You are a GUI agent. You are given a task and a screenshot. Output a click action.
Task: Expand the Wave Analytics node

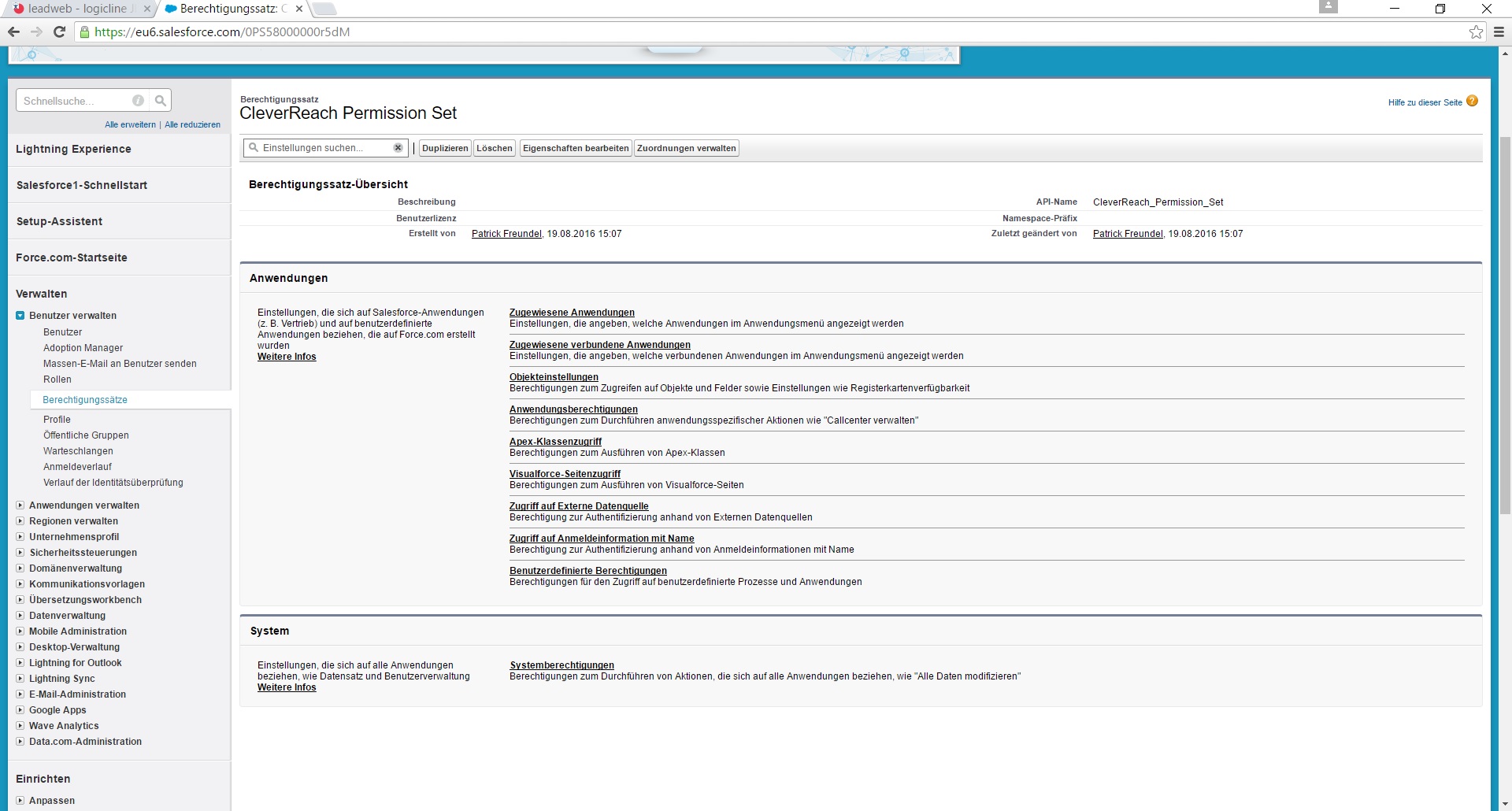click(x=20, y=726)
